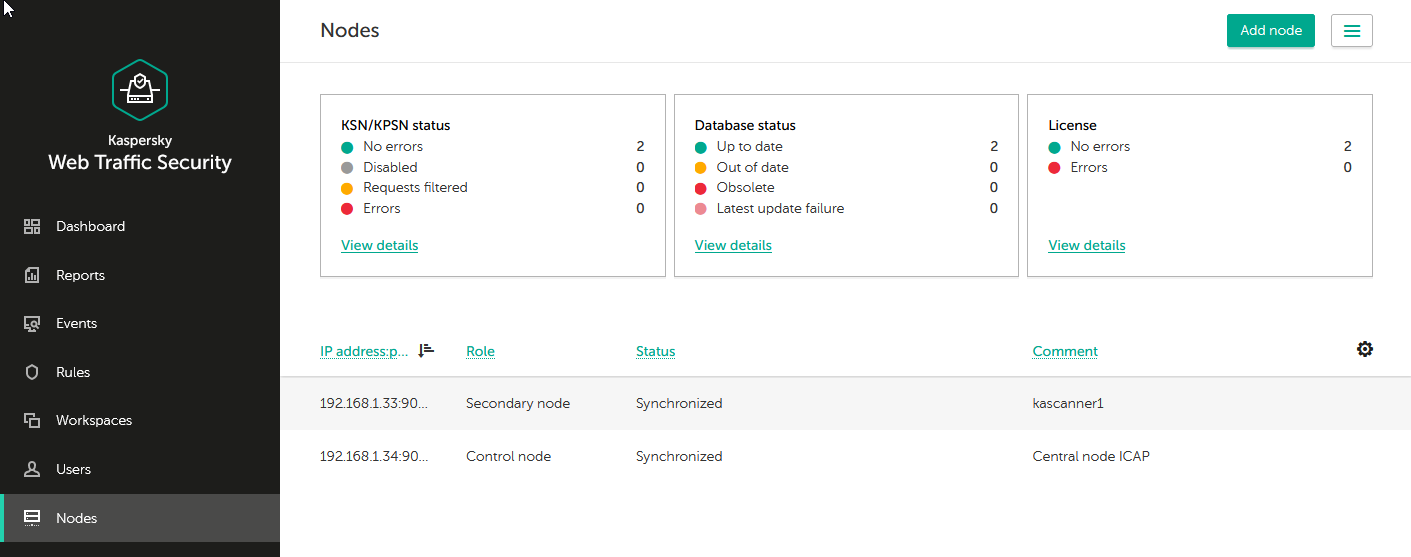The width and height of the screenshot is (1411, 557).
Task: Click View details in License card
Action: point(1086,246)
